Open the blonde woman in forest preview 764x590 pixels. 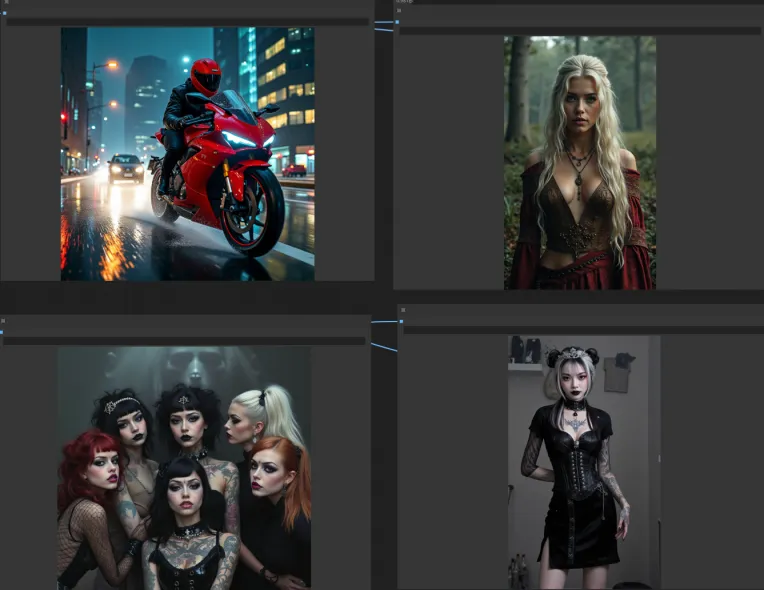[x=579, y=162]
